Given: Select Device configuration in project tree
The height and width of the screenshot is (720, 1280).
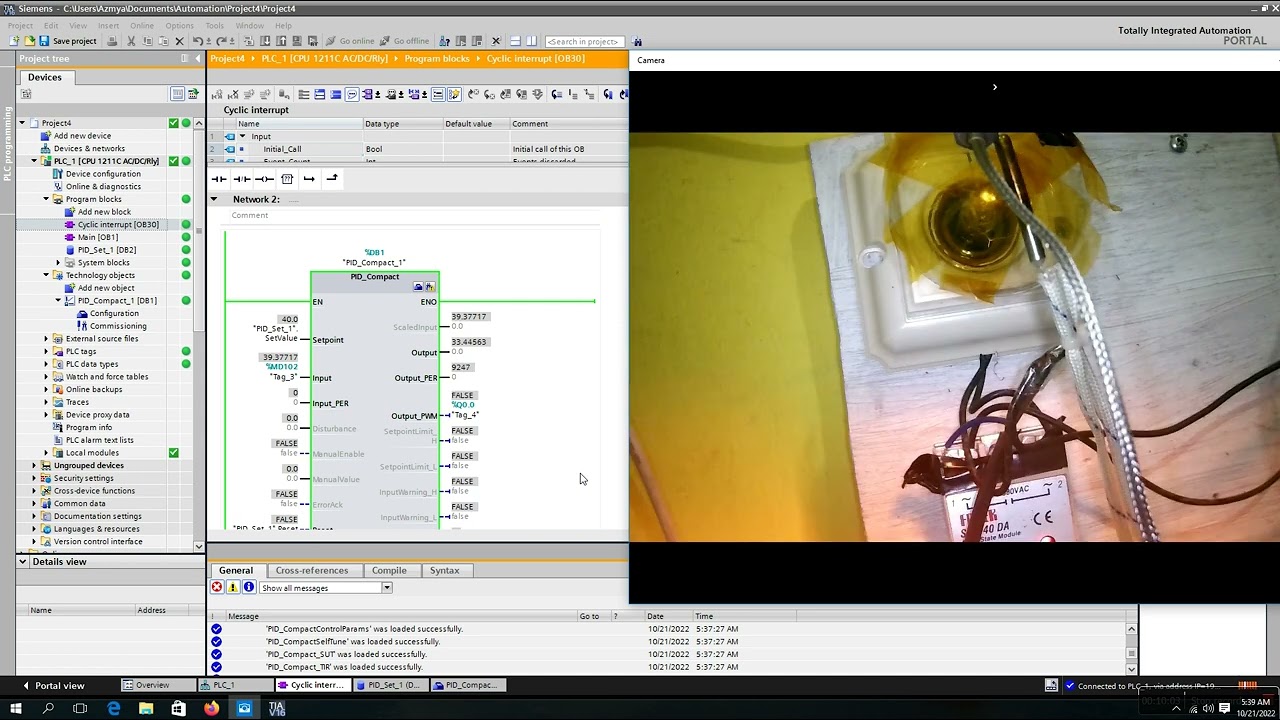Looking at the screenshot, I should [103, 174].
